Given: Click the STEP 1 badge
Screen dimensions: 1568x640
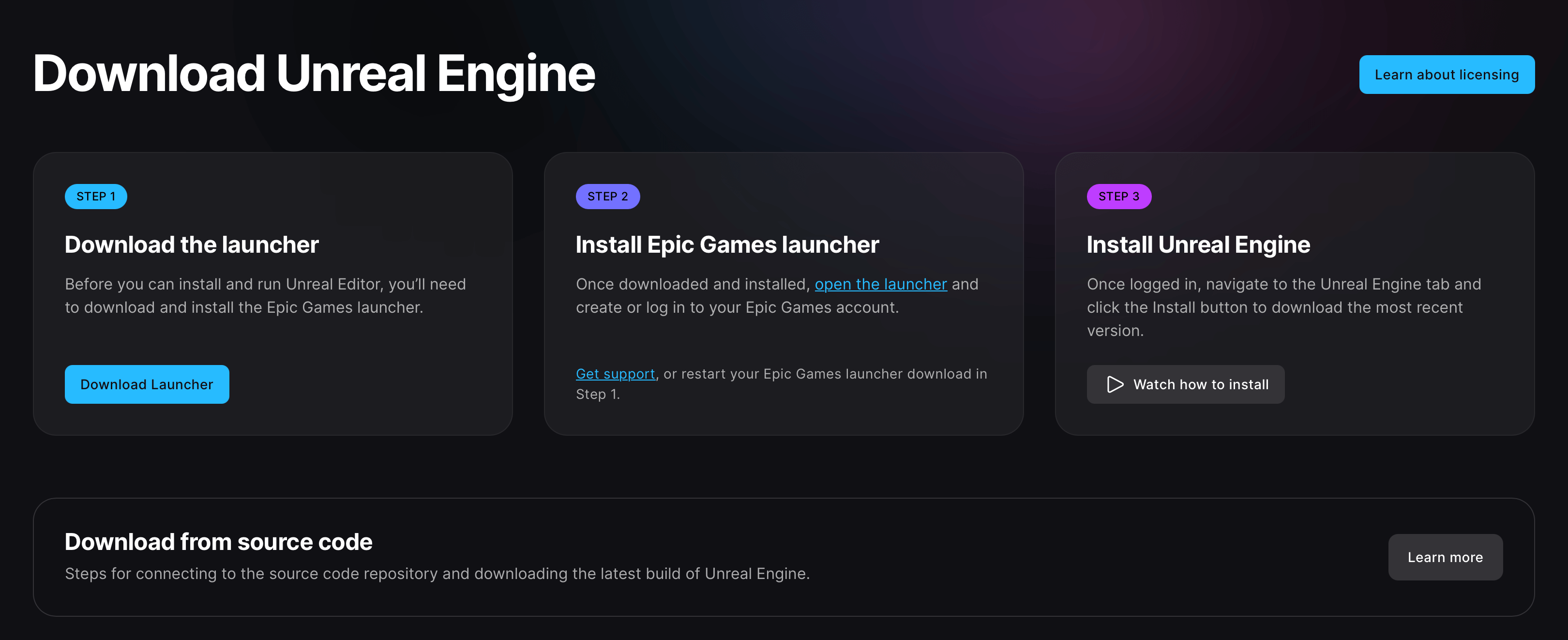Looking at the screenshot, I should coord(95,197).
